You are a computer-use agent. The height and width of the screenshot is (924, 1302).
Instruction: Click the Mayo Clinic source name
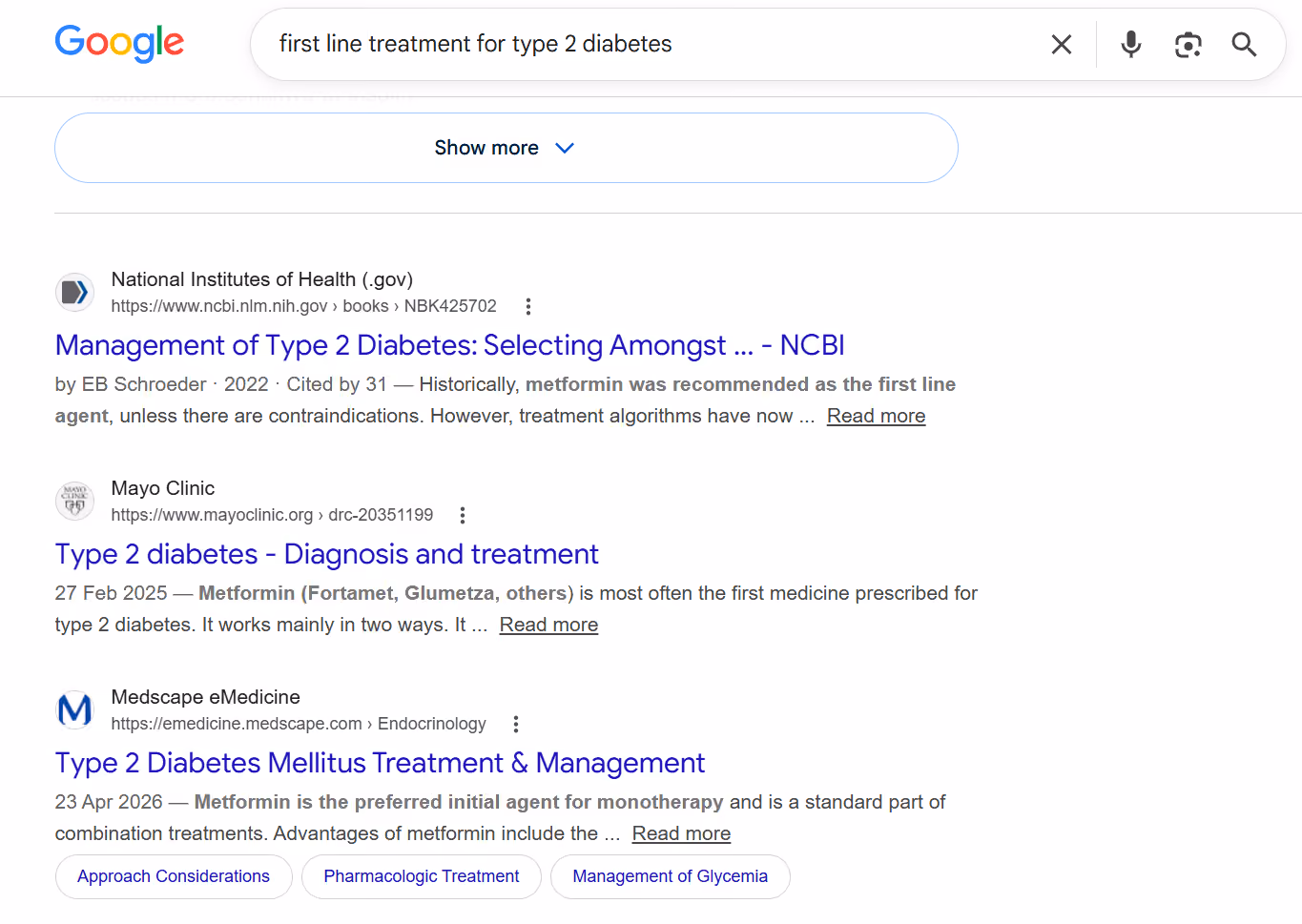[163, 488]
